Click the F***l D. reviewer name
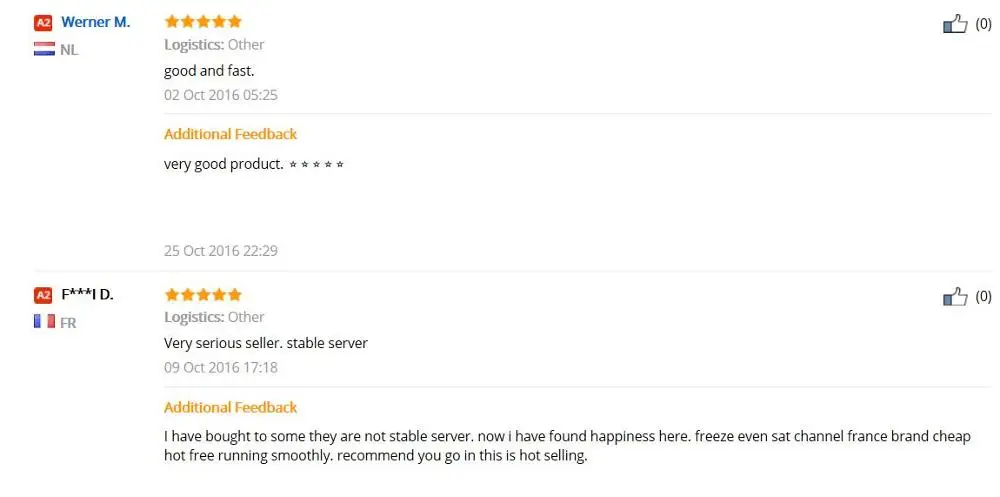The height and width of the screenshot is (497, 1000). click(x=87, y=295)
